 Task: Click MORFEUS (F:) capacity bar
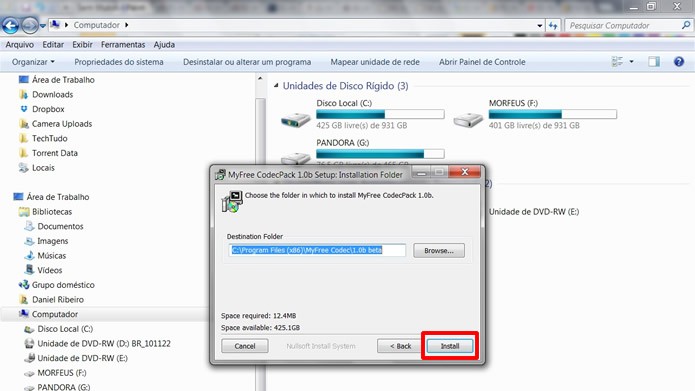553,114
